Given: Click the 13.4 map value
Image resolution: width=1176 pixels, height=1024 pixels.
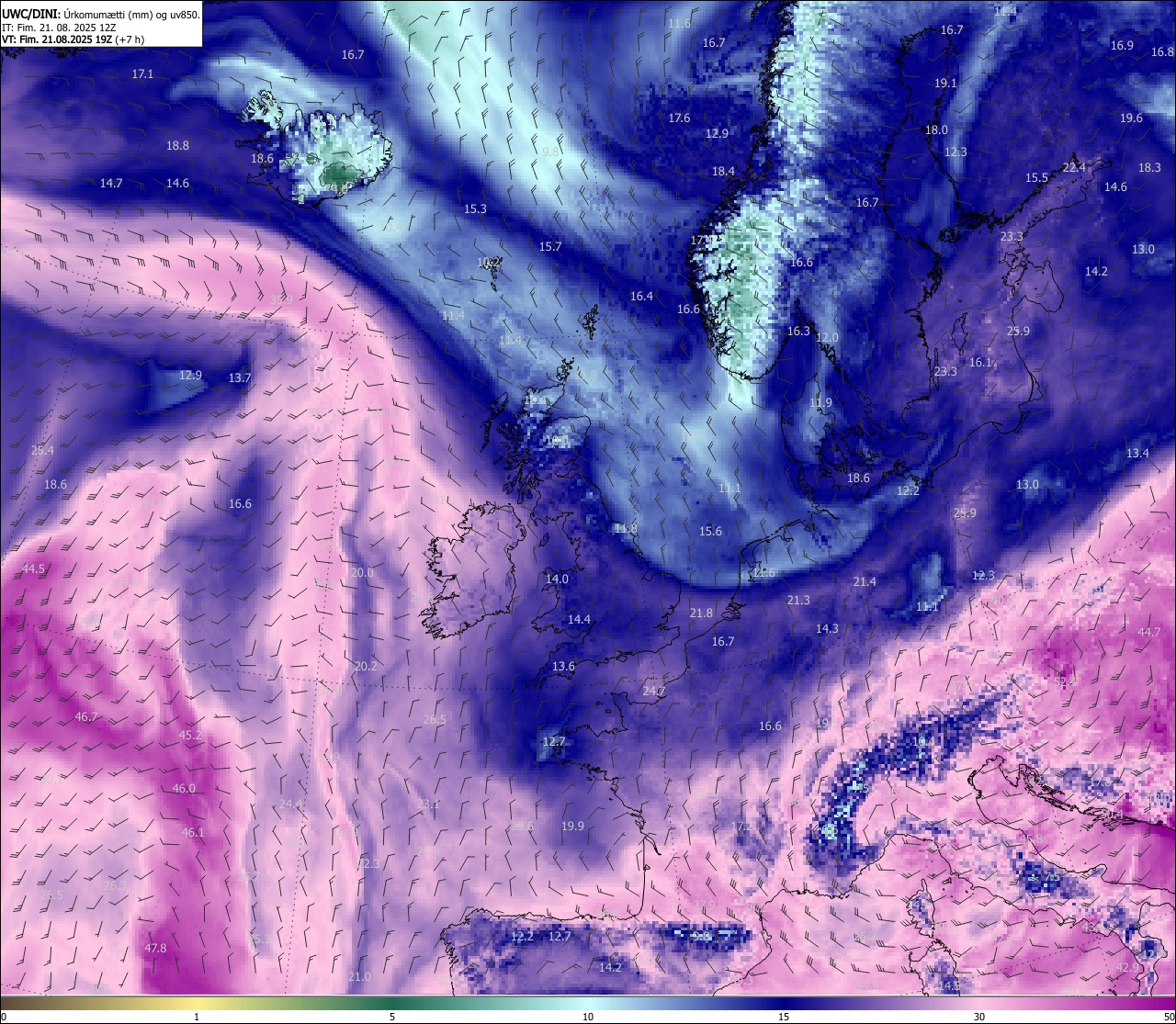Looking at the screenshot, I should pos(1137,453).
